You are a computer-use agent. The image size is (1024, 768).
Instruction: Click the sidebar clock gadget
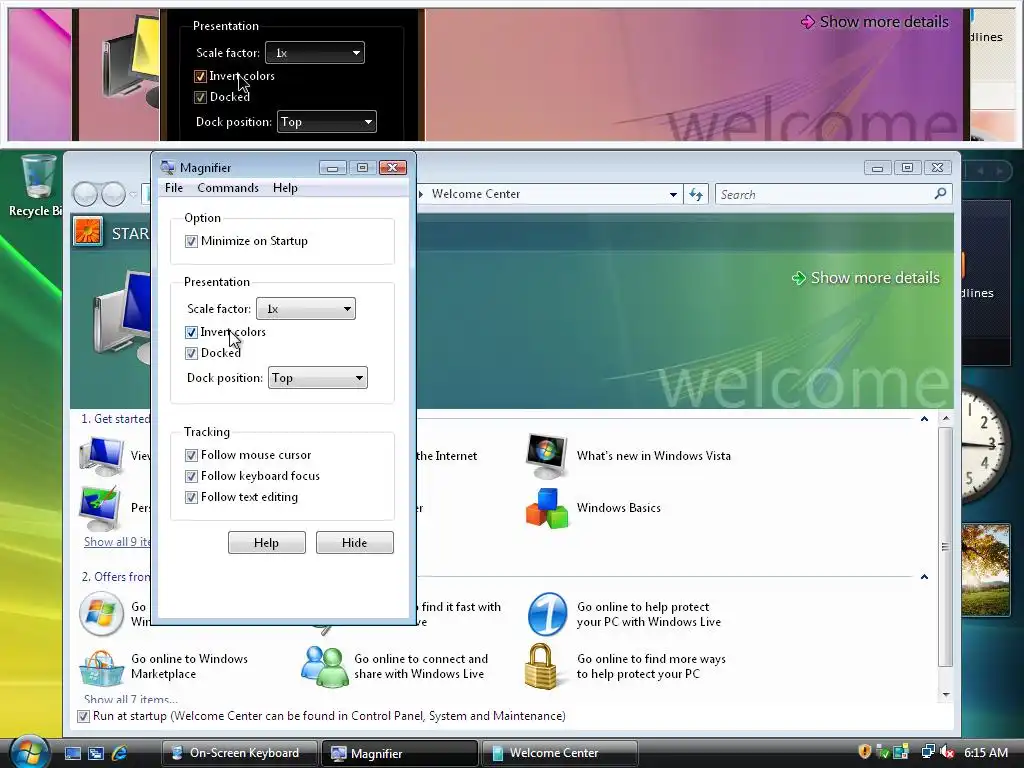pyautogui.click(x=986, y=444)
